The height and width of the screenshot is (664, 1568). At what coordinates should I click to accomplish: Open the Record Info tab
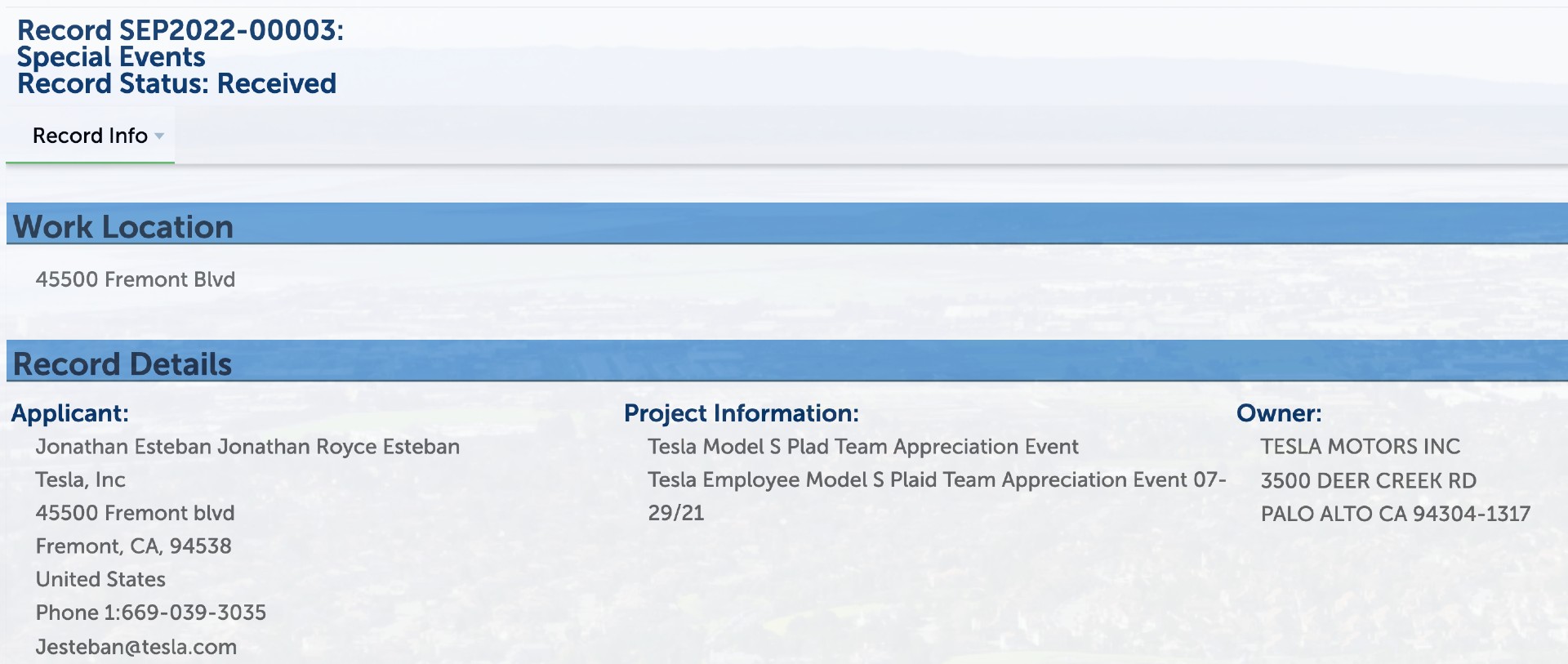90,136
